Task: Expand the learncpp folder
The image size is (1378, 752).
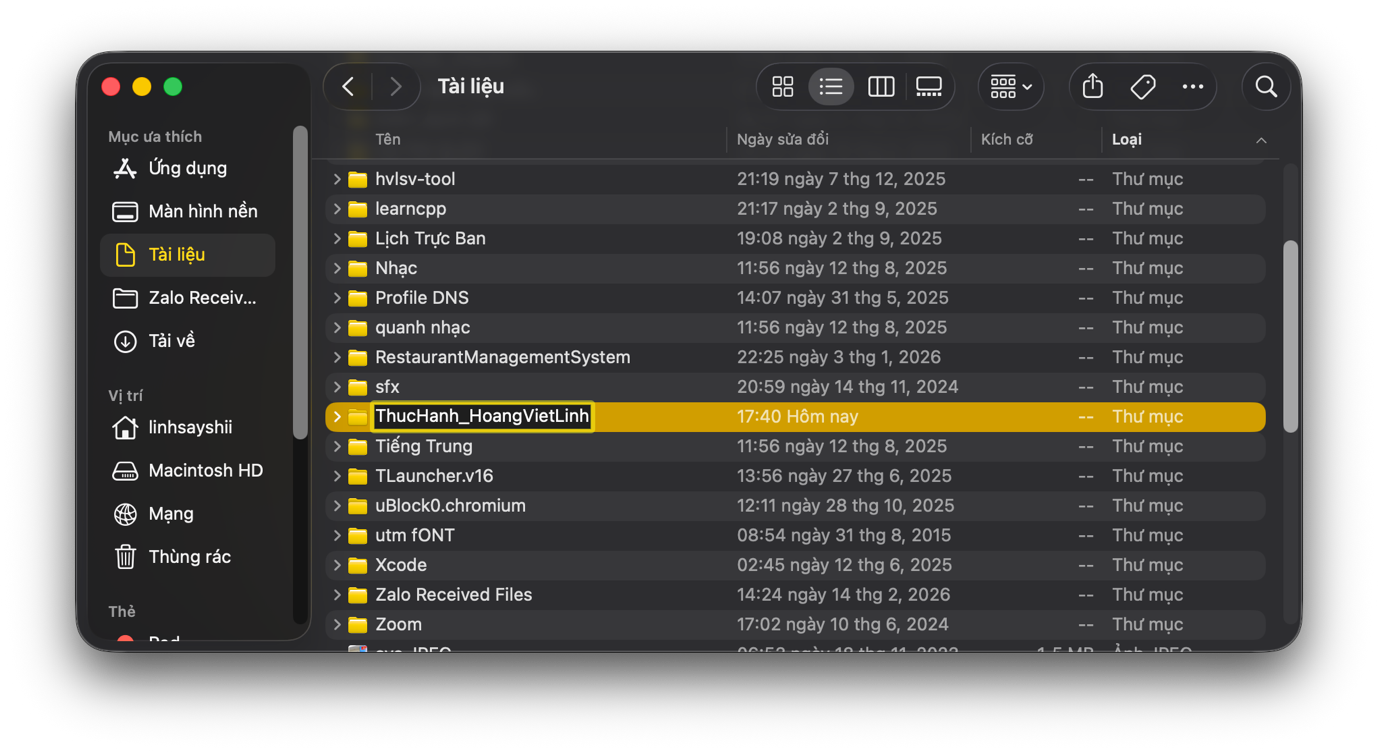Action: 337,209
